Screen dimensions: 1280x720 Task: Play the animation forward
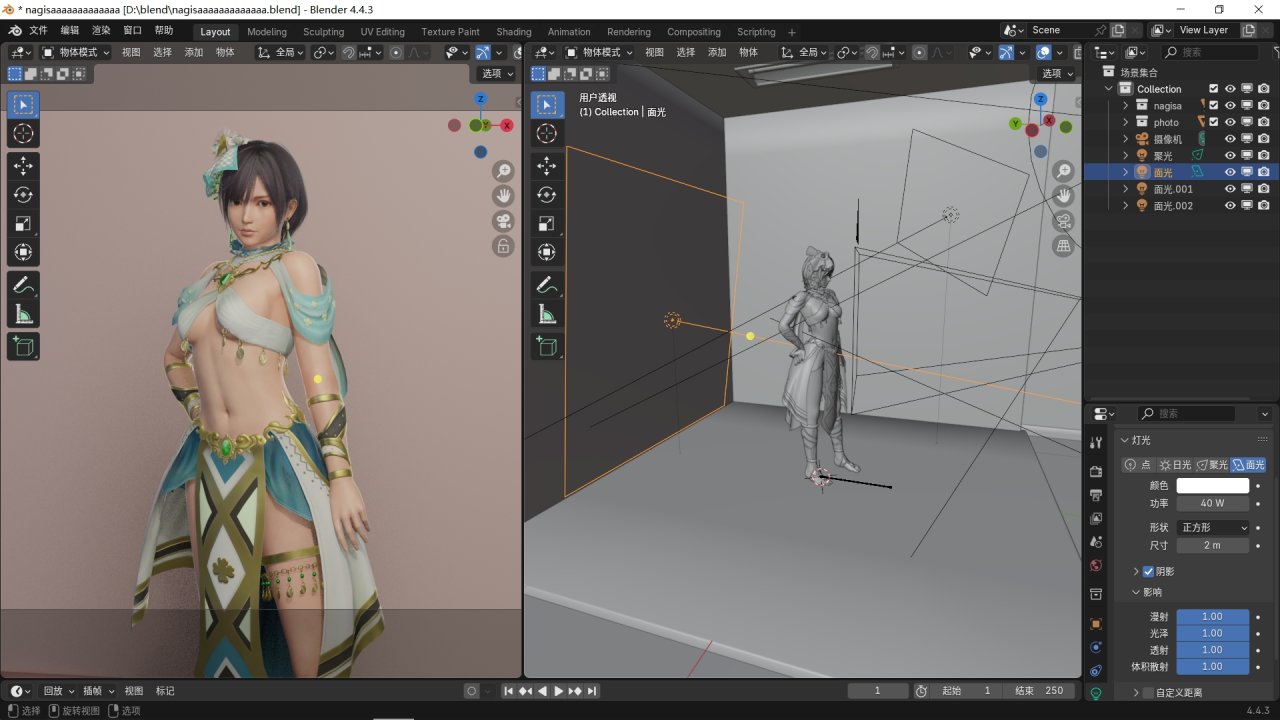pyautogui.click(x=559, y=691)
